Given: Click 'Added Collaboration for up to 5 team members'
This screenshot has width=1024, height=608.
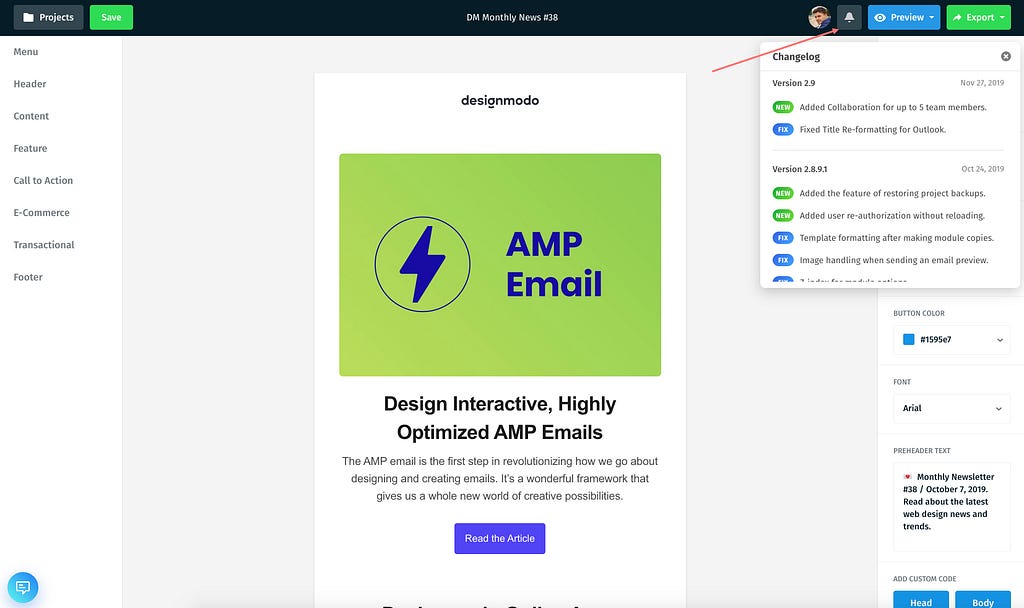Looking at the screenshot, I should coord(893,107).
